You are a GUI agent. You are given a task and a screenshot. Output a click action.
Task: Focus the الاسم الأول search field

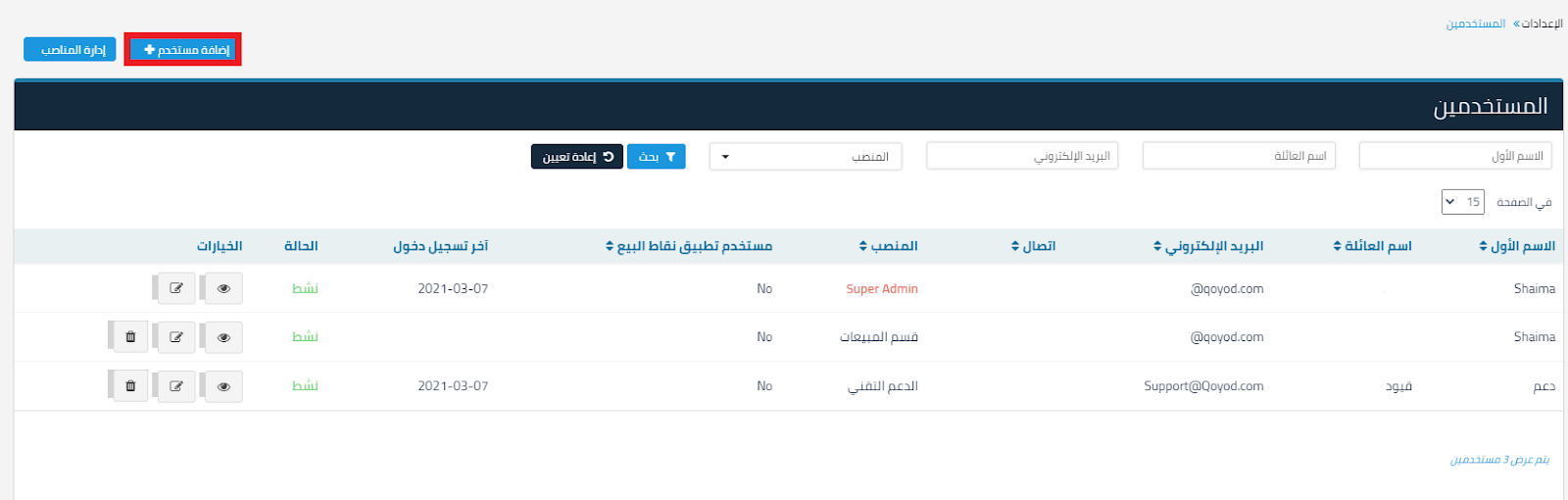point(1454,157)
